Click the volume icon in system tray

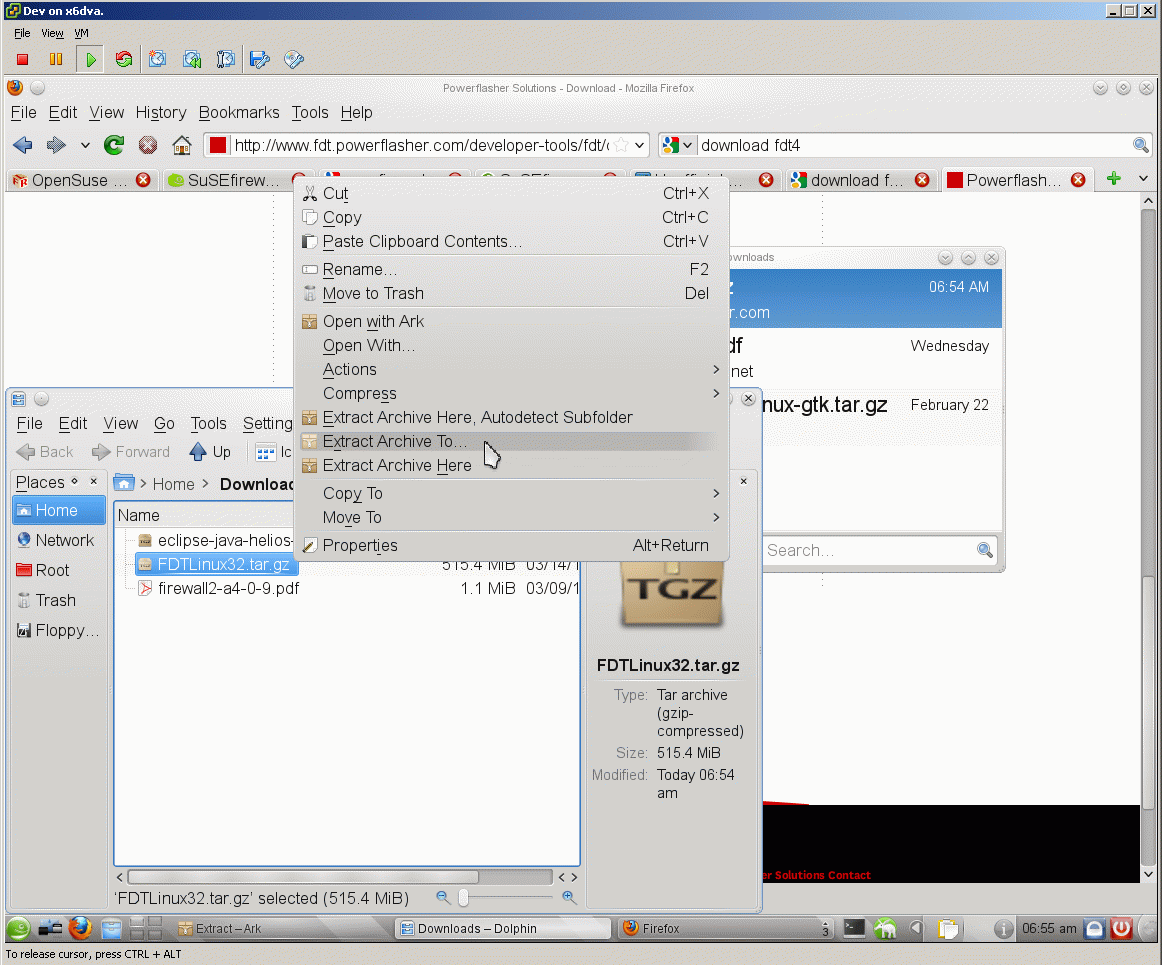point(917,928)
